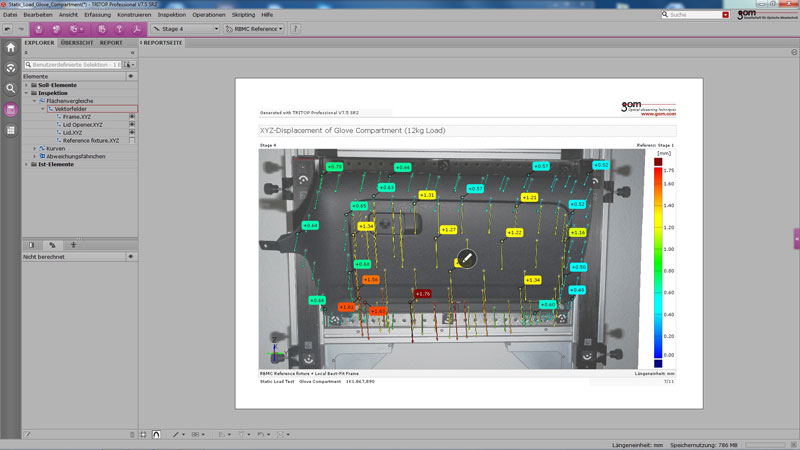Toggle visibility of Lid Opener.XYZ
Image resolution: width=800 pixels, height=450 pixels.
pyautogui.click(x=131, y=125)
